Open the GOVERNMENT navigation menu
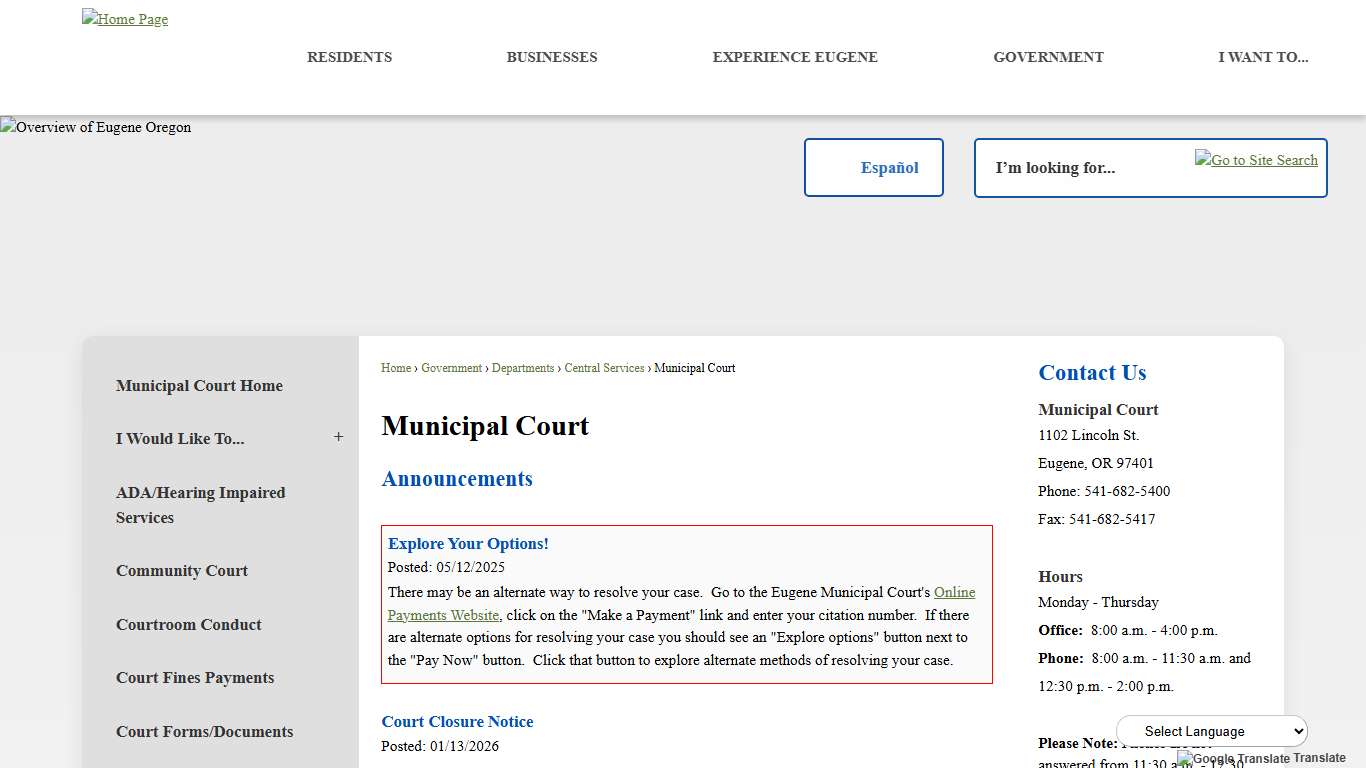This screenshot has height=768, width=1366. point(1048,57)
